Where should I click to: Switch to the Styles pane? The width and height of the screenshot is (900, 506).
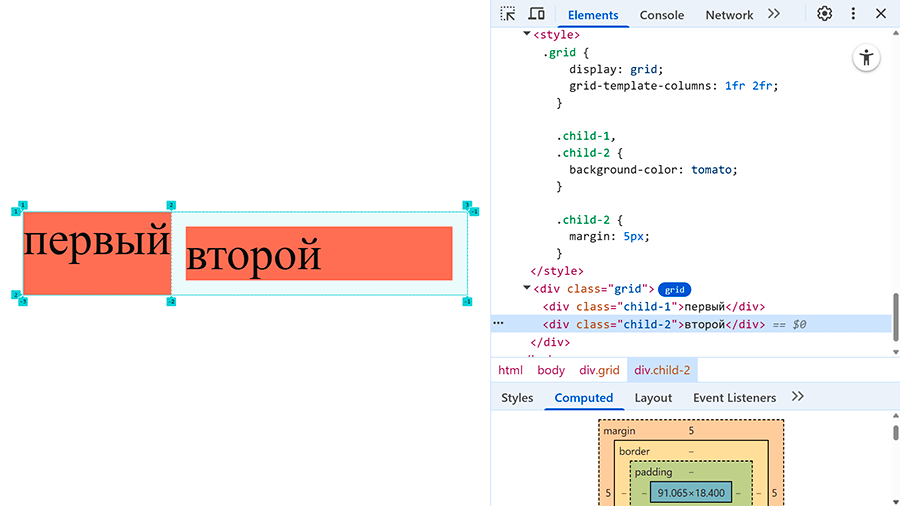point(517,398)
